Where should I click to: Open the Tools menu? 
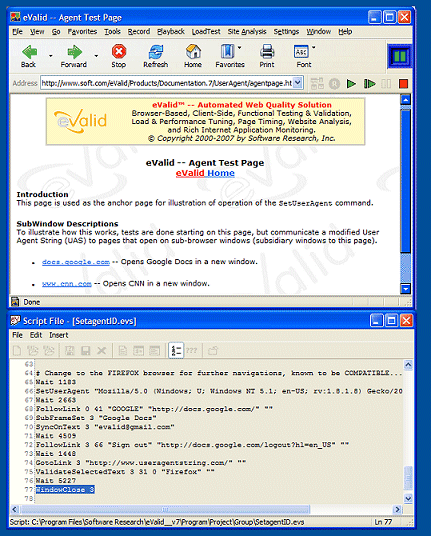(112, 32)
